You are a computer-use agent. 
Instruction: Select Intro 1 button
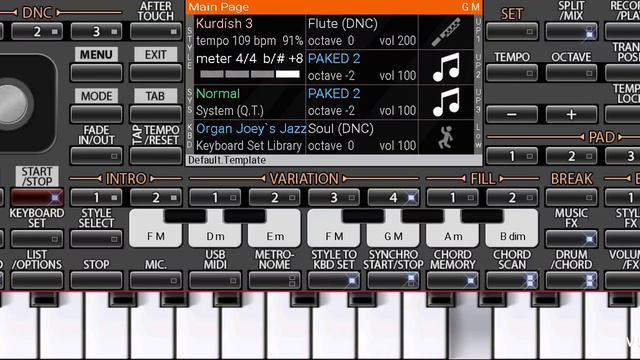click(x=96, y=198)
